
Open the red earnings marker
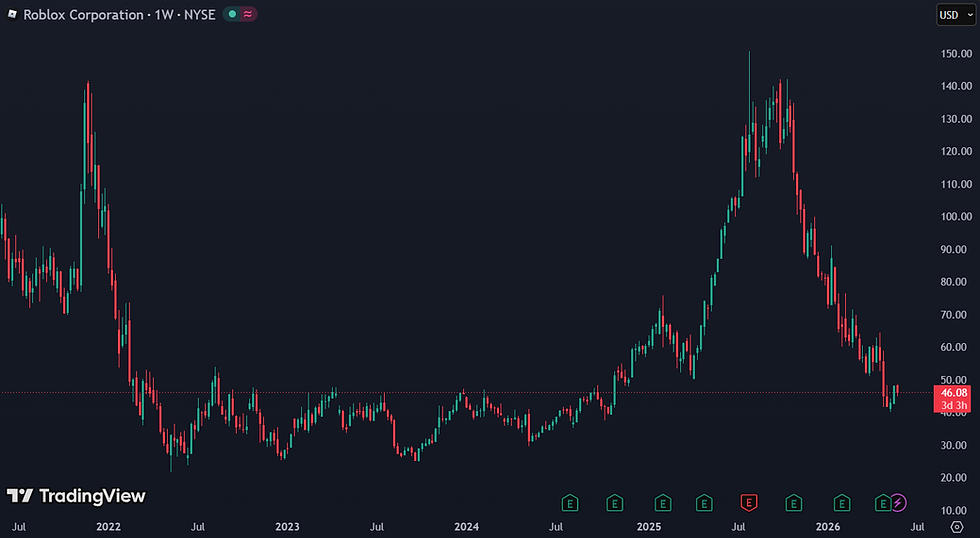[749, 502]
